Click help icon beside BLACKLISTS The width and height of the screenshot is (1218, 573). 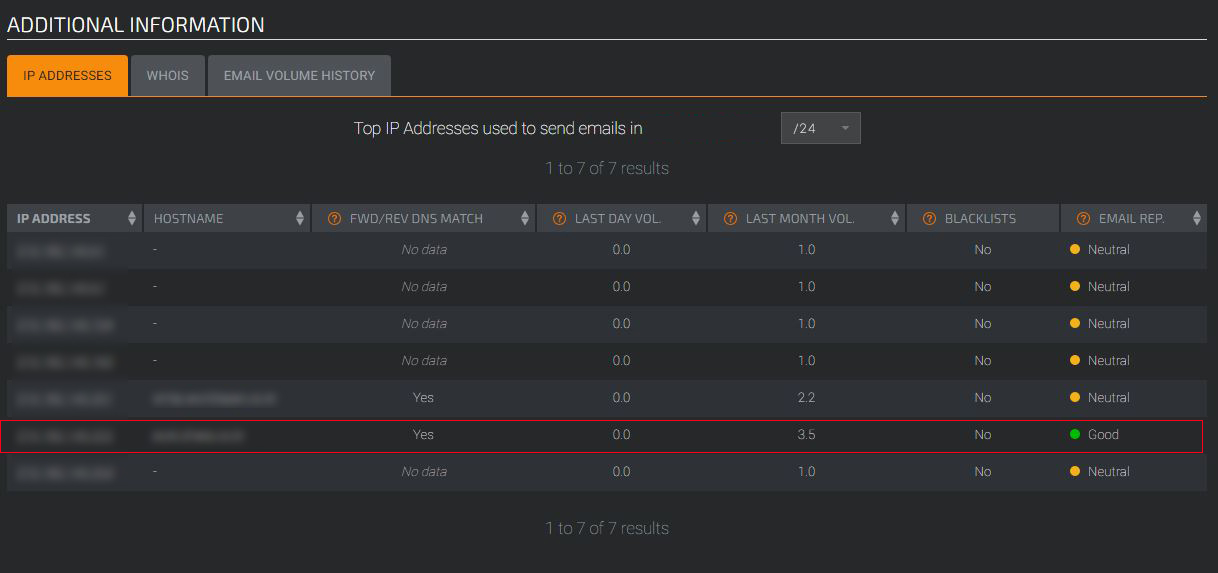929,219
